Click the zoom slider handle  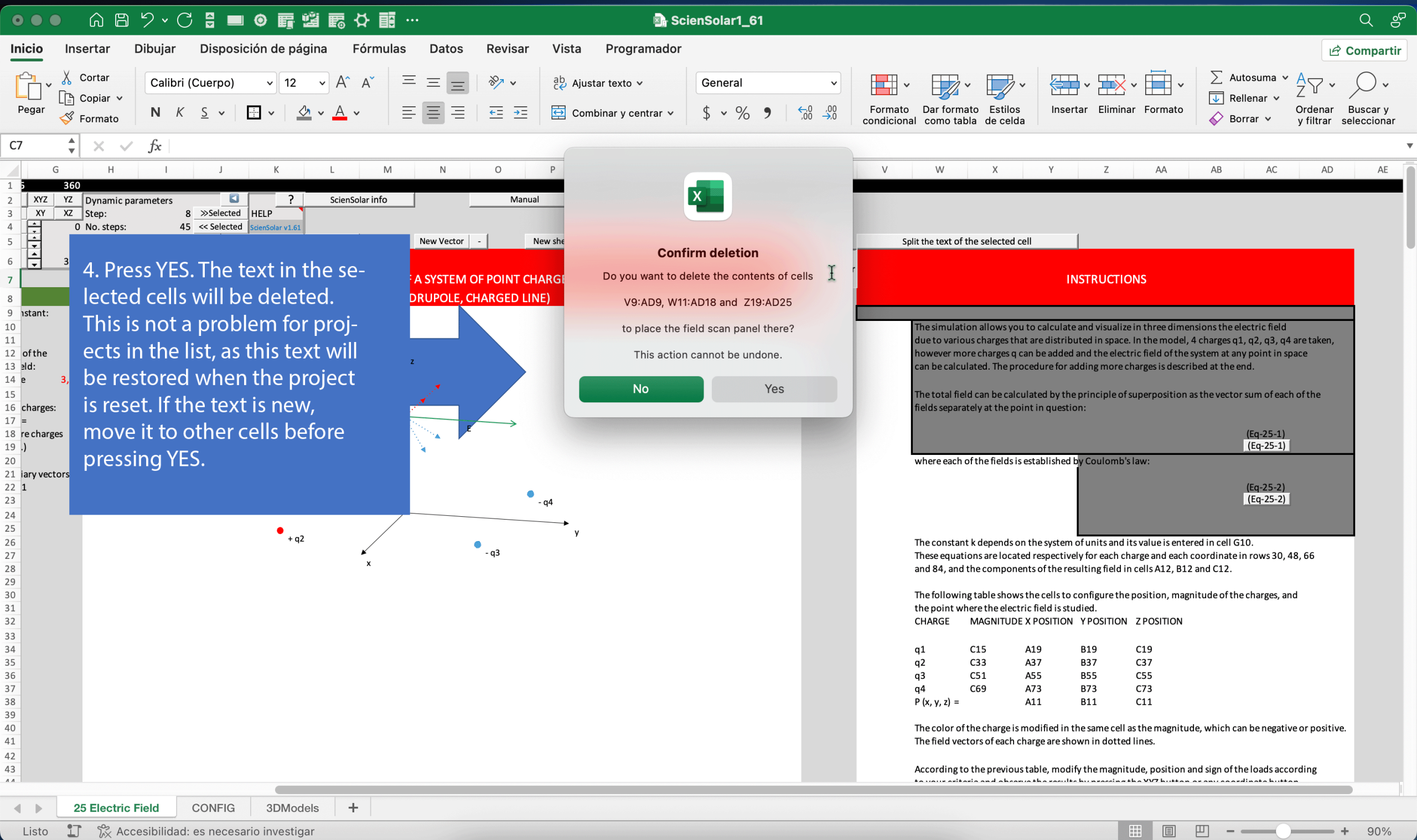click(x=1282, y=831)
